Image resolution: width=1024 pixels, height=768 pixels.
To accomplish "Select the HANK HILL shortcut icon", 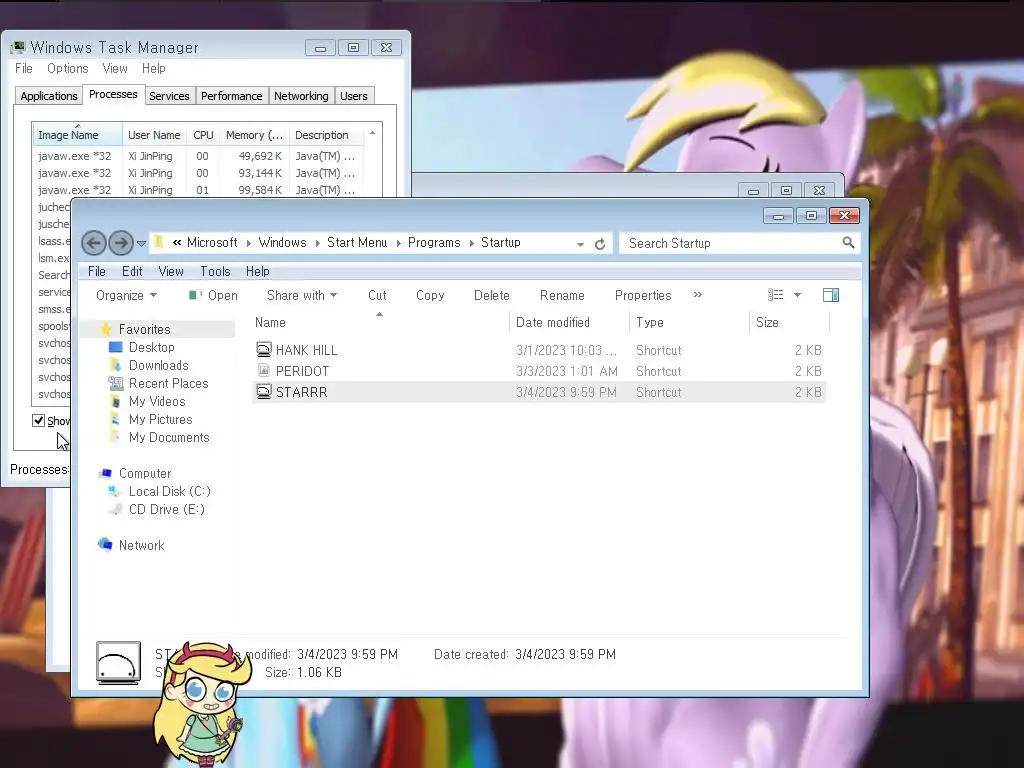I will pyautogui.click(x=263, y=349).
